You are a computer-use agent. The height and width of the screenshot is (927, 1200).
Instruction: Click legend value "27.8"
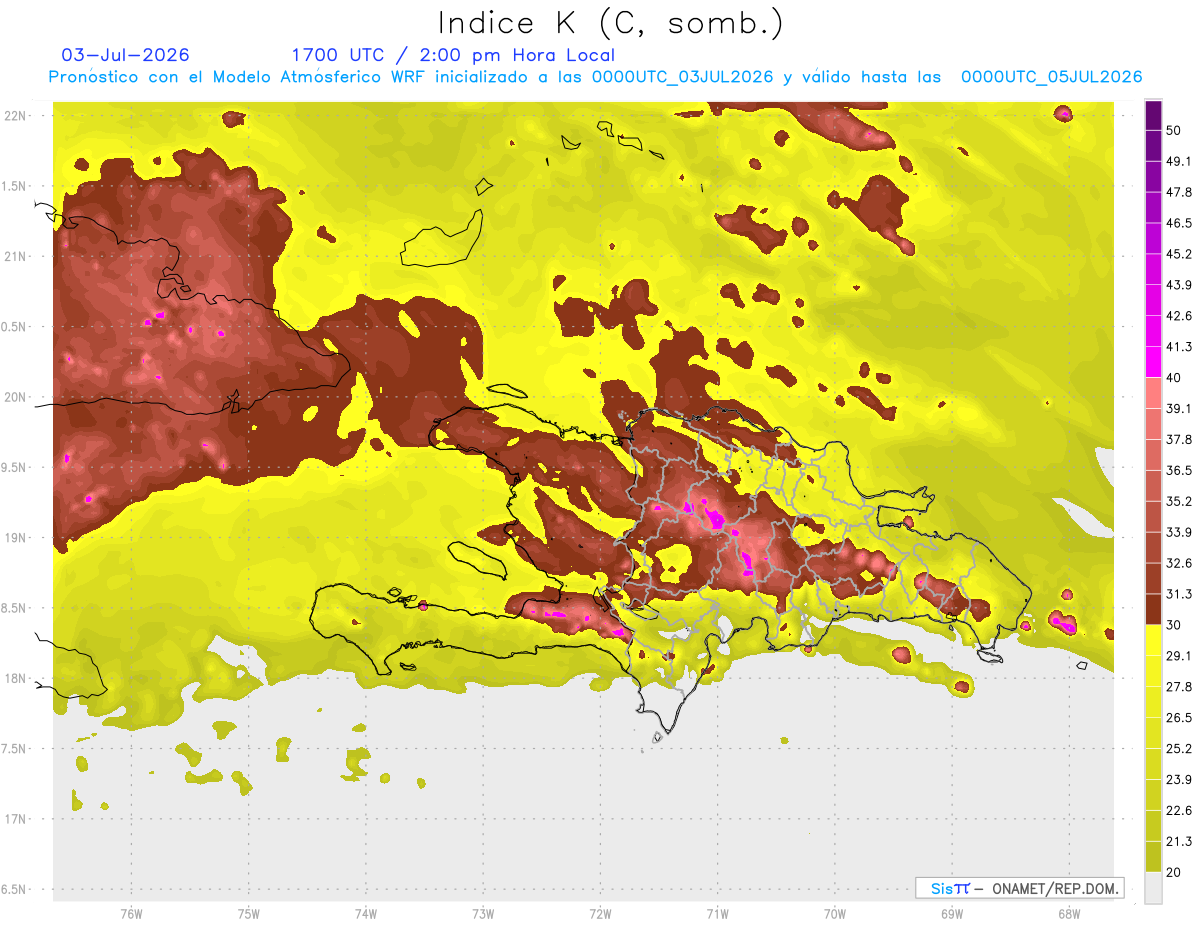[x=1178, y=687]
